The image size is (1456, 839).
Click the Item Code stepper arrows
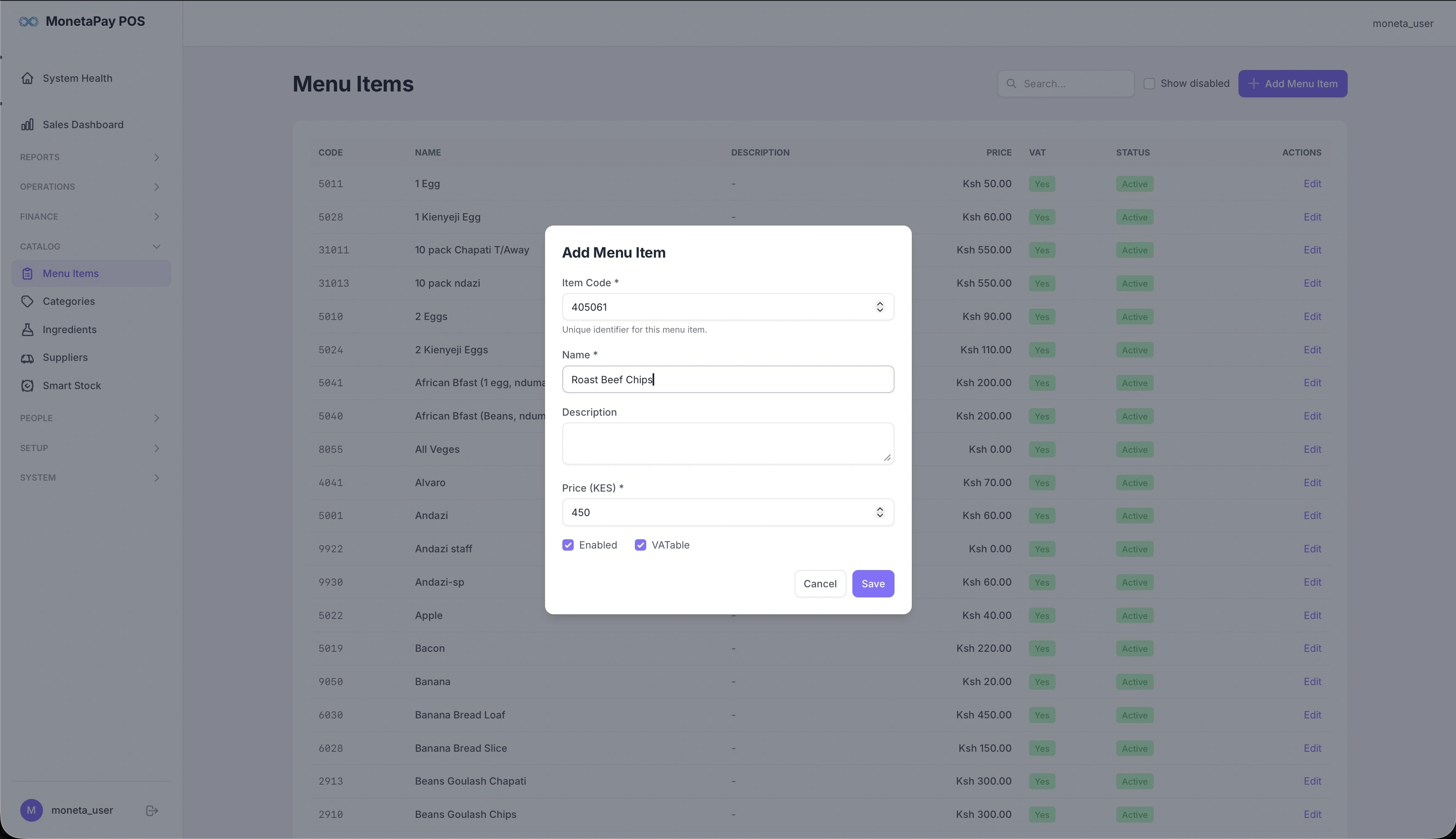(x=879, y=307)
